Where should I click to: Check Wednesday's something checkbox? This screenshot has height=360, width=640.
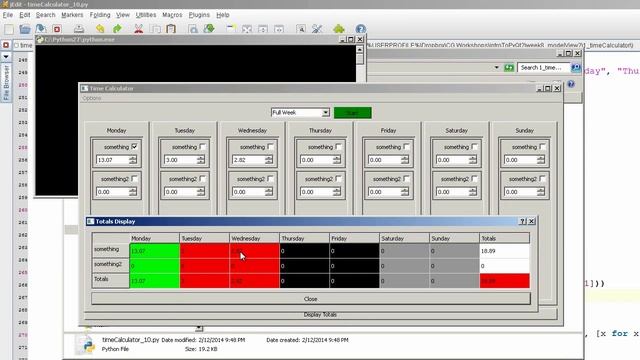[x=270, y=147]
